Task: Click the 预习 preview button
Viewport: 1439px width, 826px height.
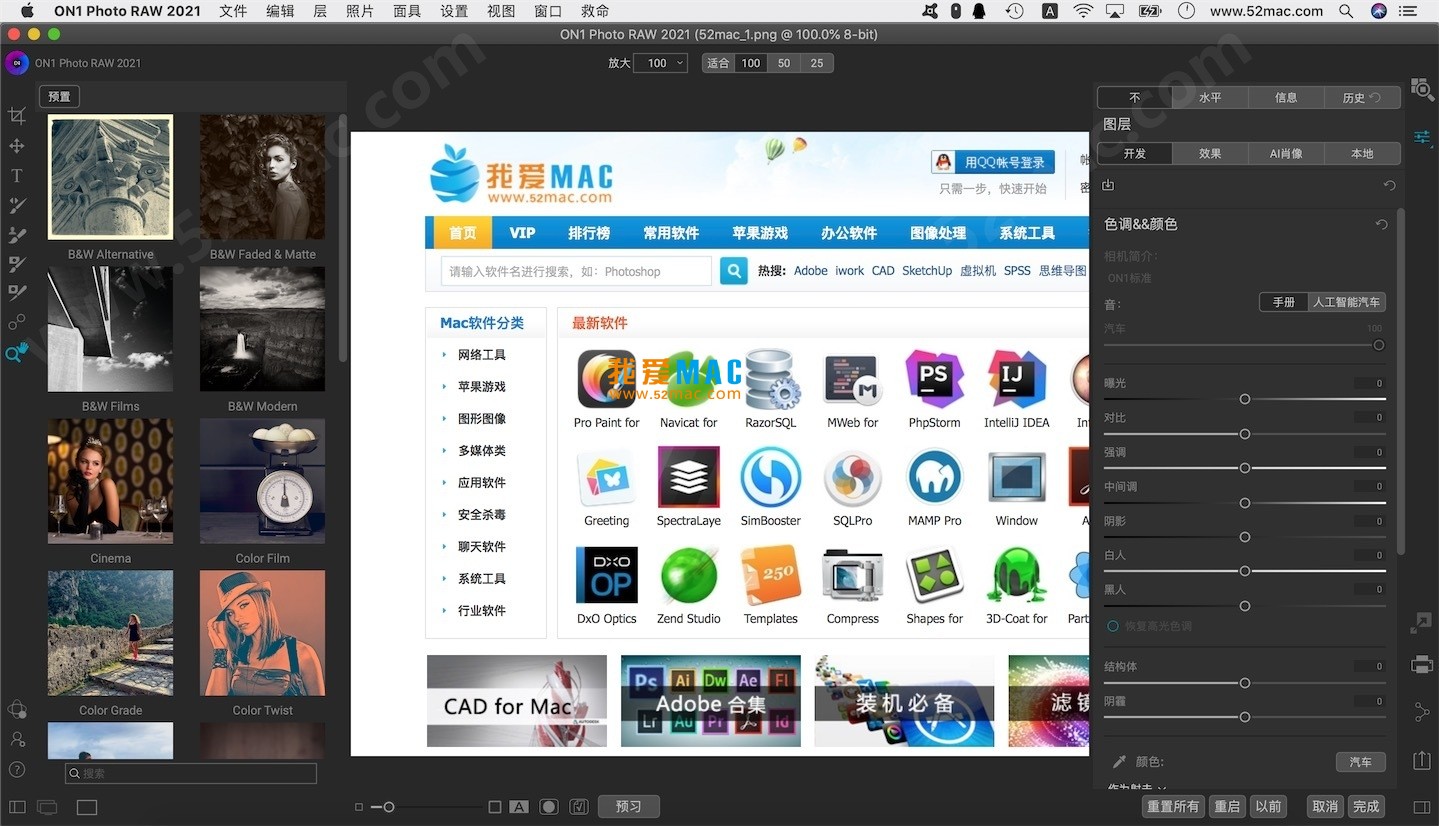Action: 628,807
